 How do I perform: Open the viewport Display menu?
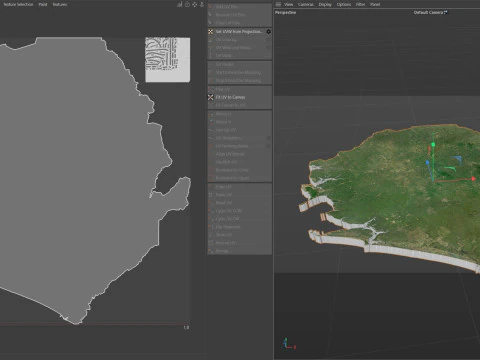(325, 4)
